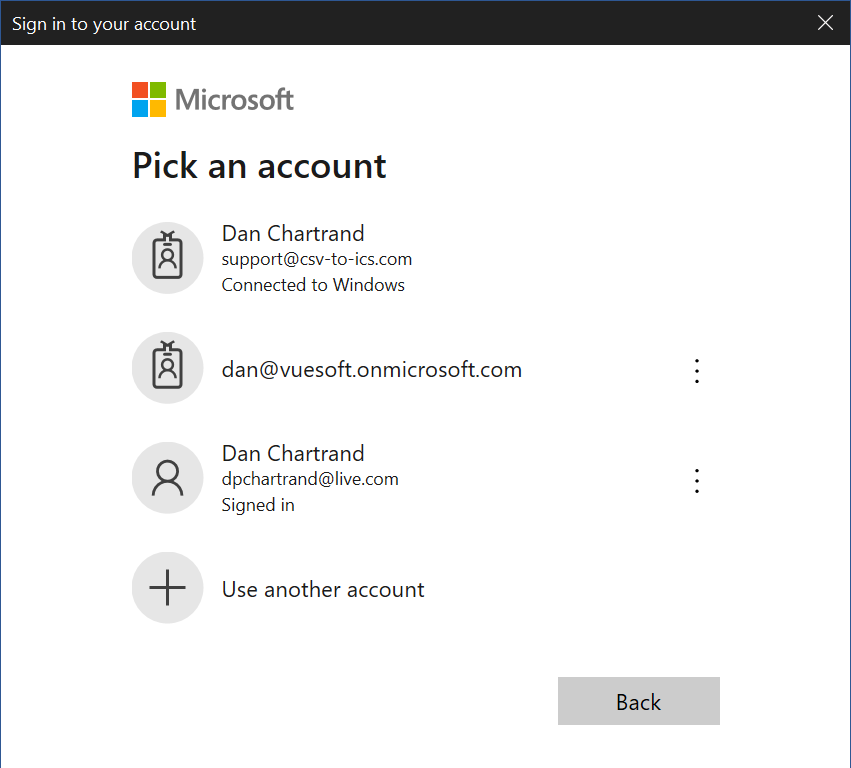Click the Pick an account heading
The width and height of the screenshot is (851, 768).
(259, 166)
